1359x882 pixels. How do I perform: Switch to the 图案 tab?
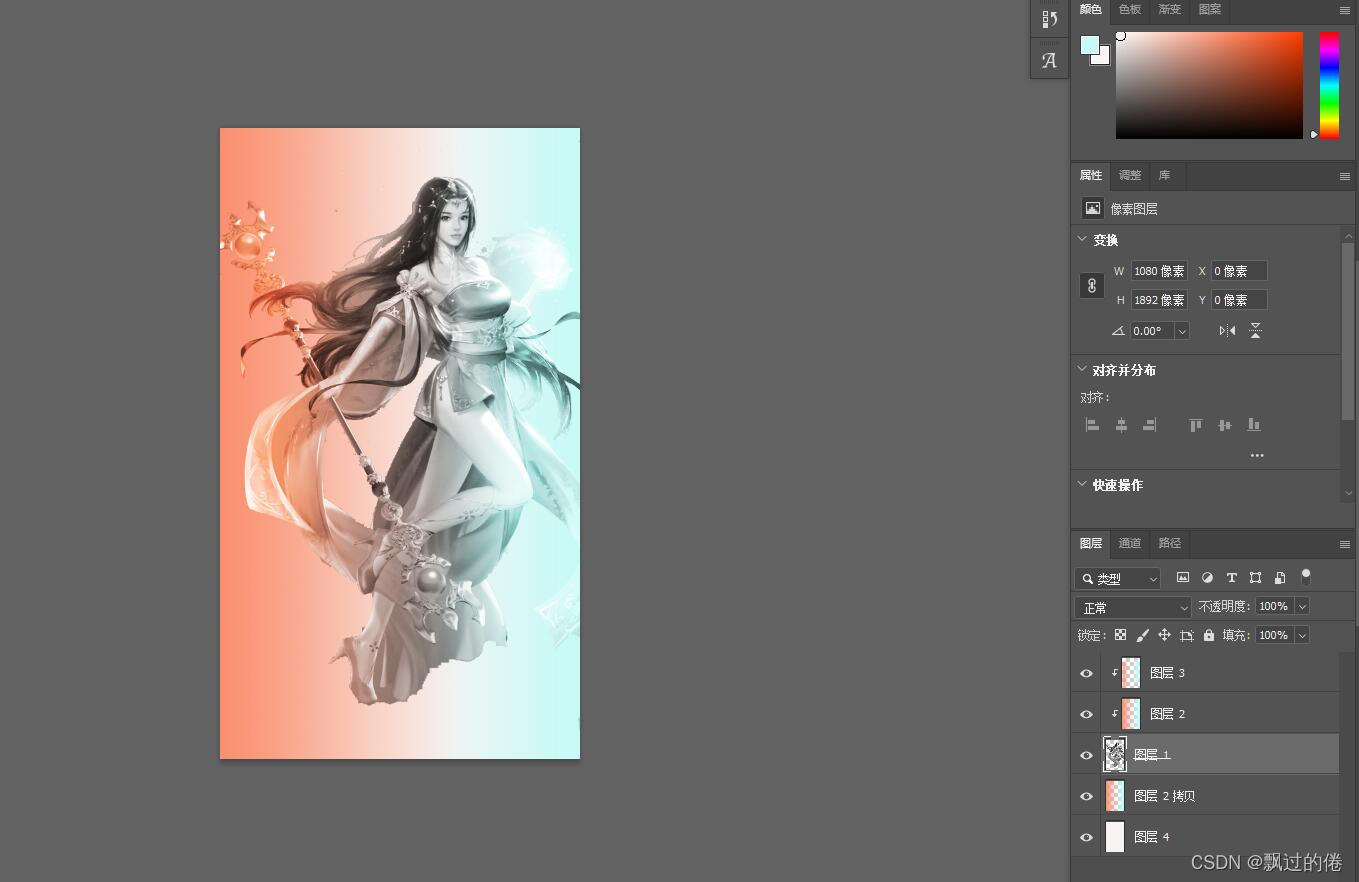point(1210,10)
